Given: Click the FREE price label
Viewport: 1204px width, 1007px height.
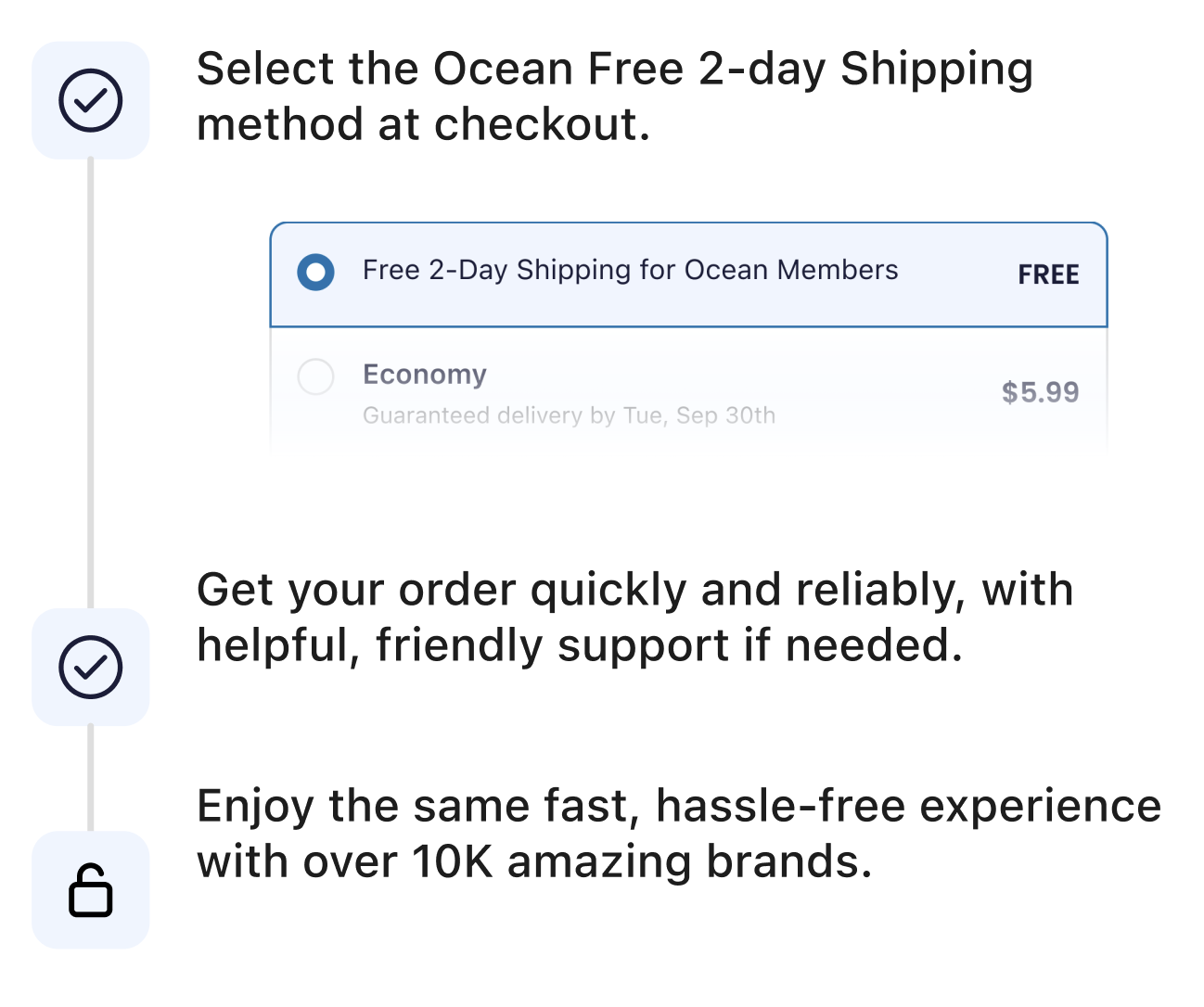Looking at the screenshot, I should pyautogui.click(x=1047, y=274).
